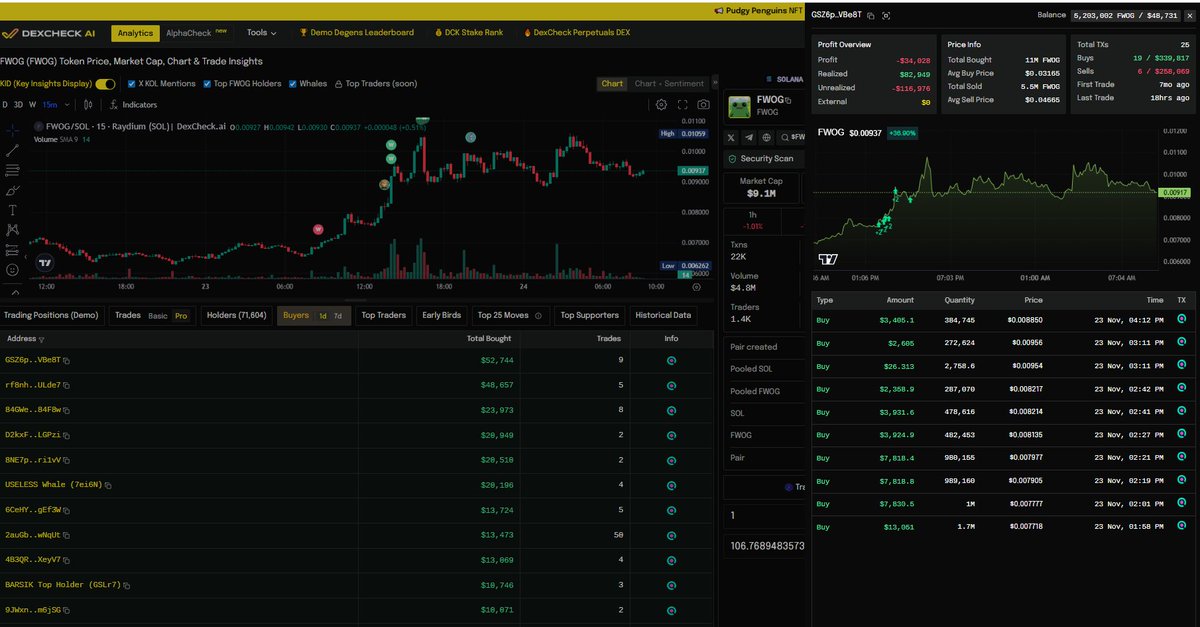Open FWOG's X (Twitter) profile icon
1200x627 pixels.
[x=732, y=137]
